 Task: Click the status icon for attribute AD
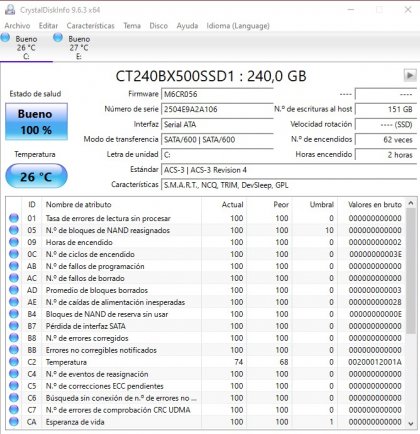pos(14,290)
